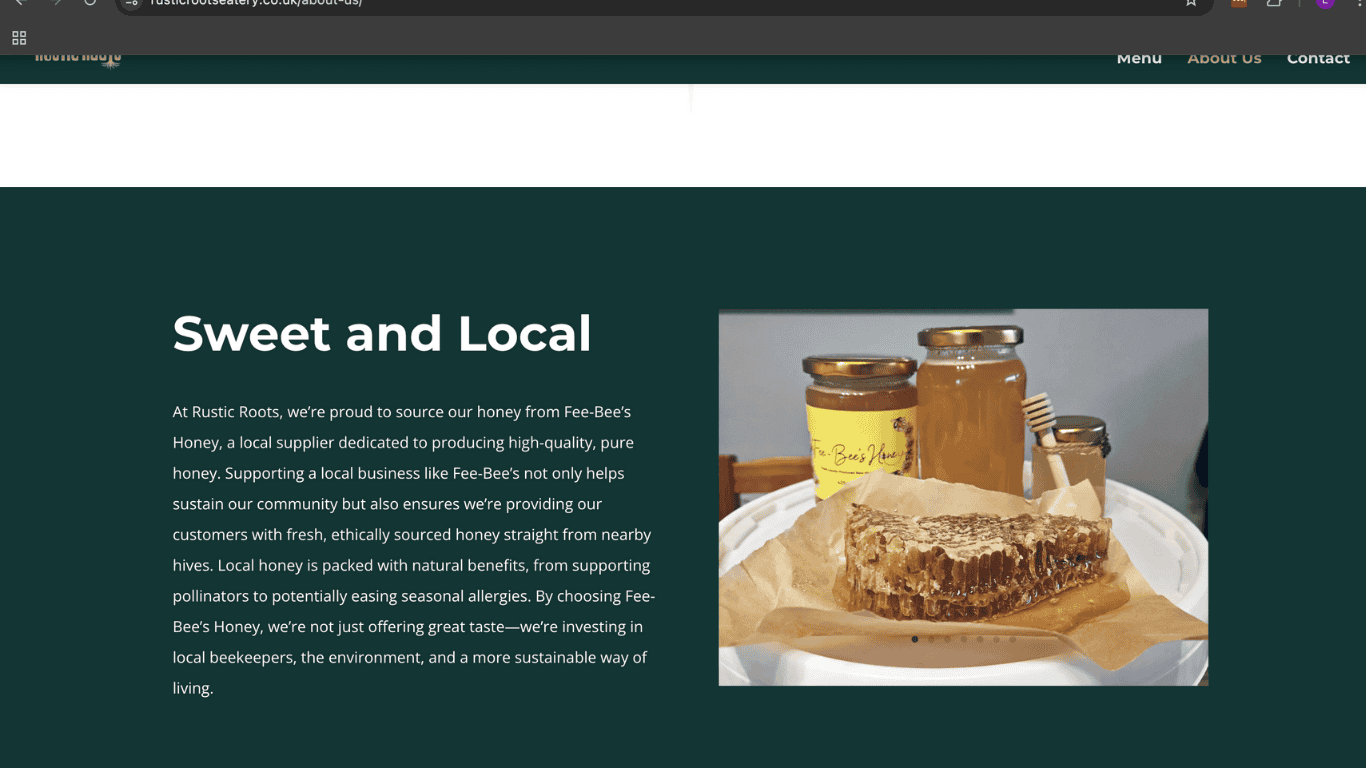Reload the page with the refresh icon

[90, 3]
